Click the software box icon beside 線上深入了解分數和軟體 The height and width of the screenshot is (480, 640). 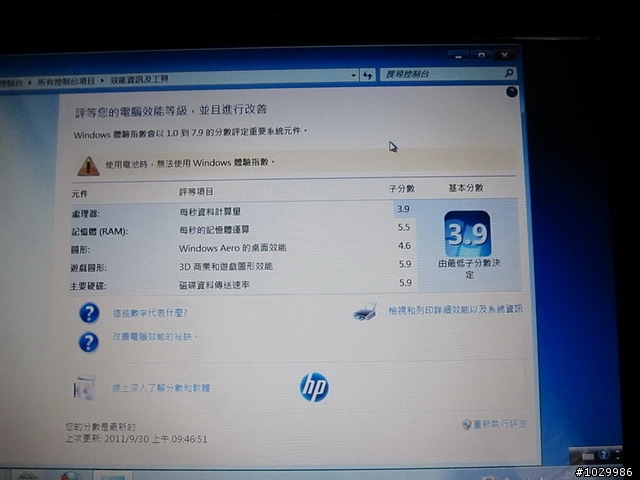tap(85, 388)
